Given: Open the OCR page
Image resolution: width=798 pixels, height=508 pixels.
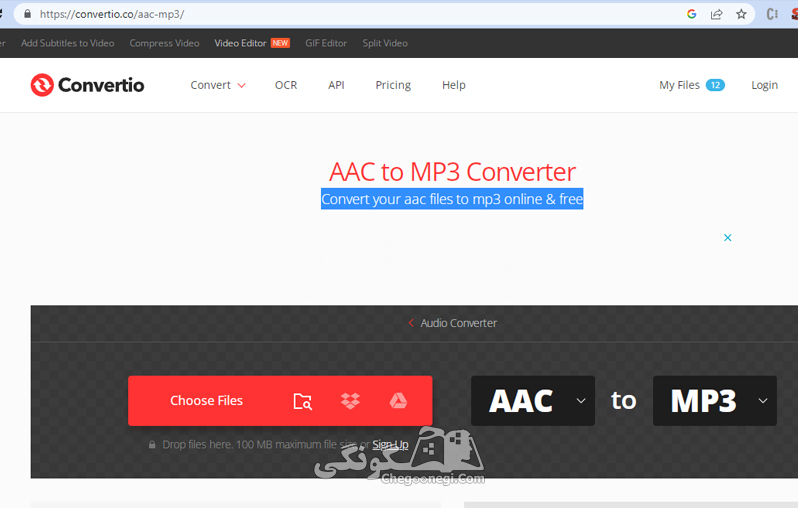Looking at the screenshot, I should point(286,85).
